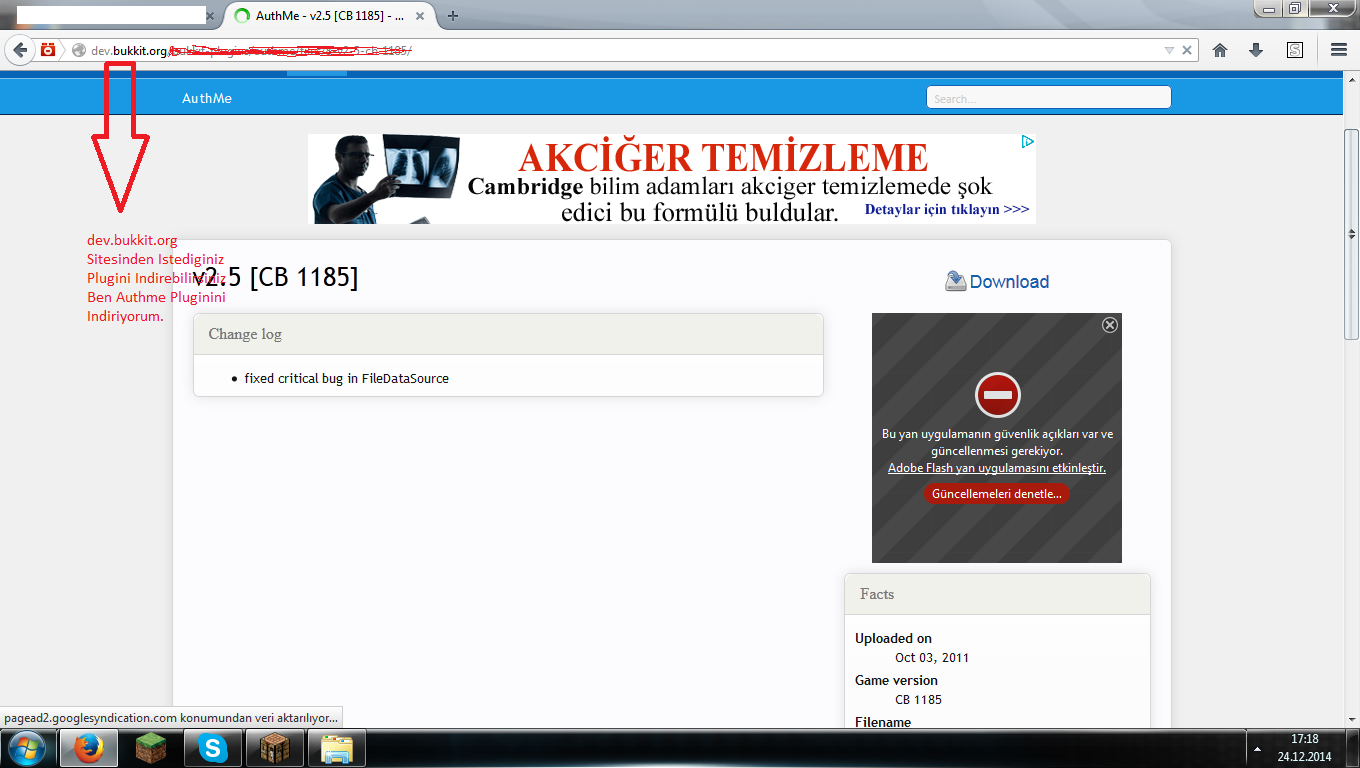This screenshot has width=1360, height=768.
Task: Click the globe site identity icon
Action: click(x=79, y=50)
